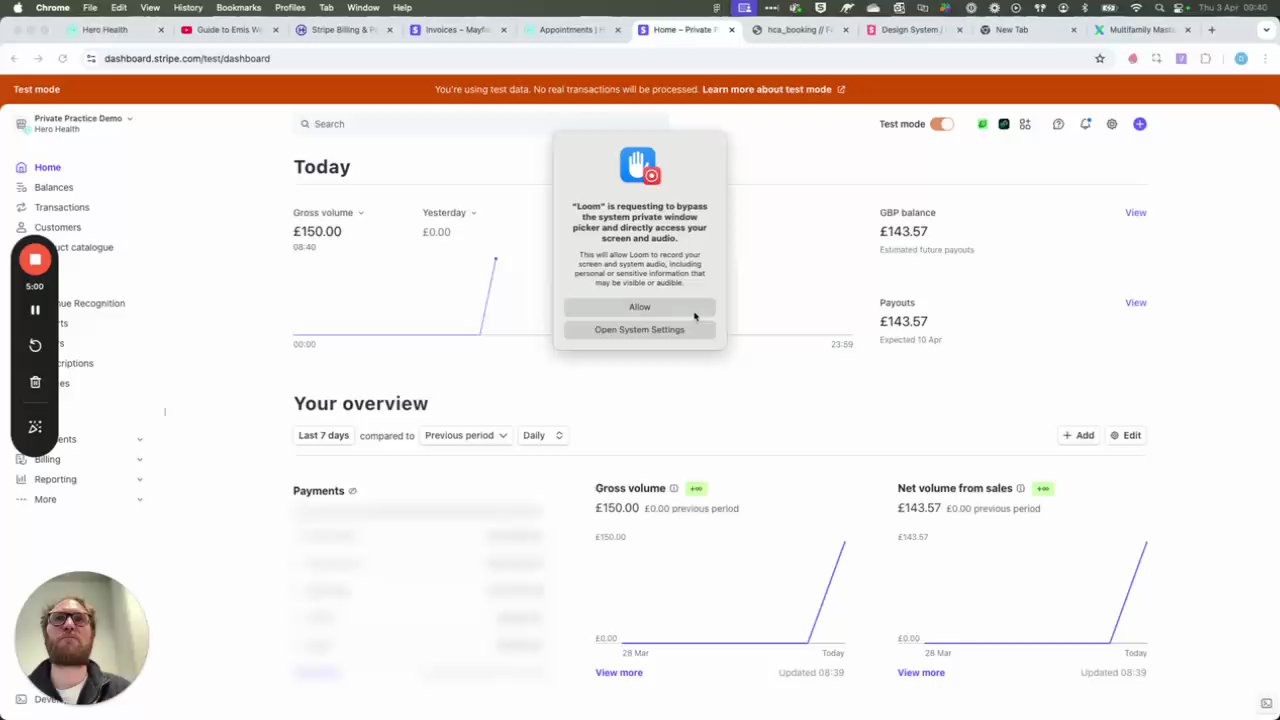Stop the Loom recording with the red button
This screenshot has height=720, width=1280.
click(x=35, y=259)
